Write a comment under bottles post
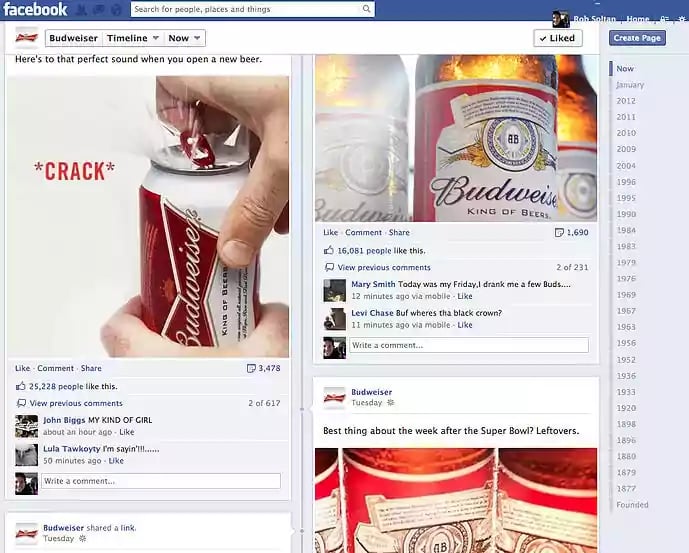This screenshot has width=689, height=553. point(469,345)
